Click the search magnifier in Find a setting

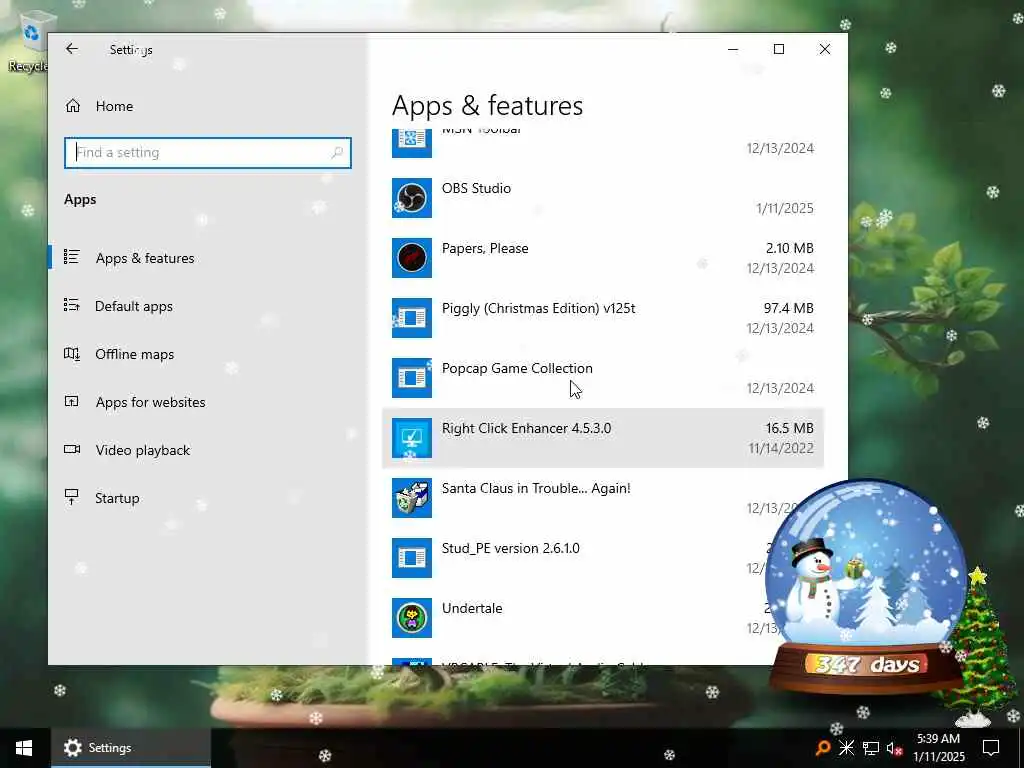(x=337, y=153)
